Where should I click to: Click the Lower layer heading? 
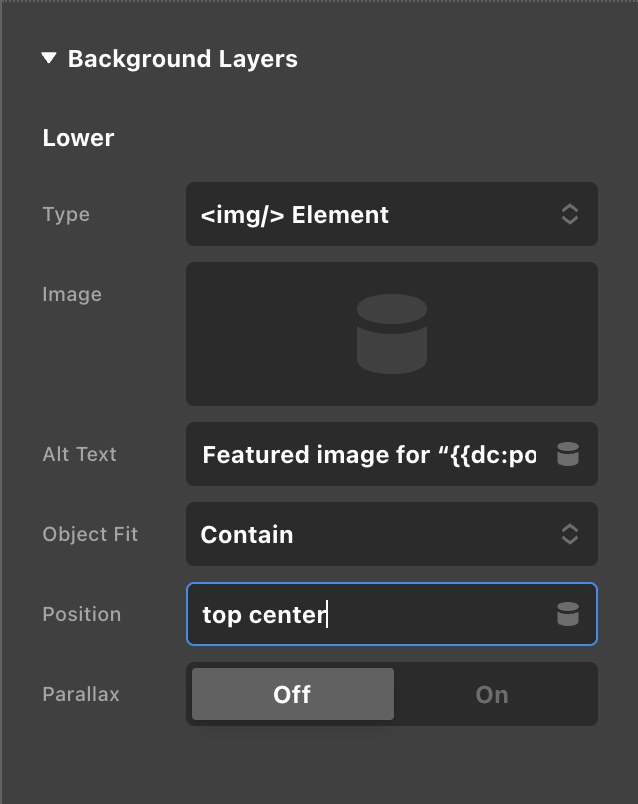(78, 138)
